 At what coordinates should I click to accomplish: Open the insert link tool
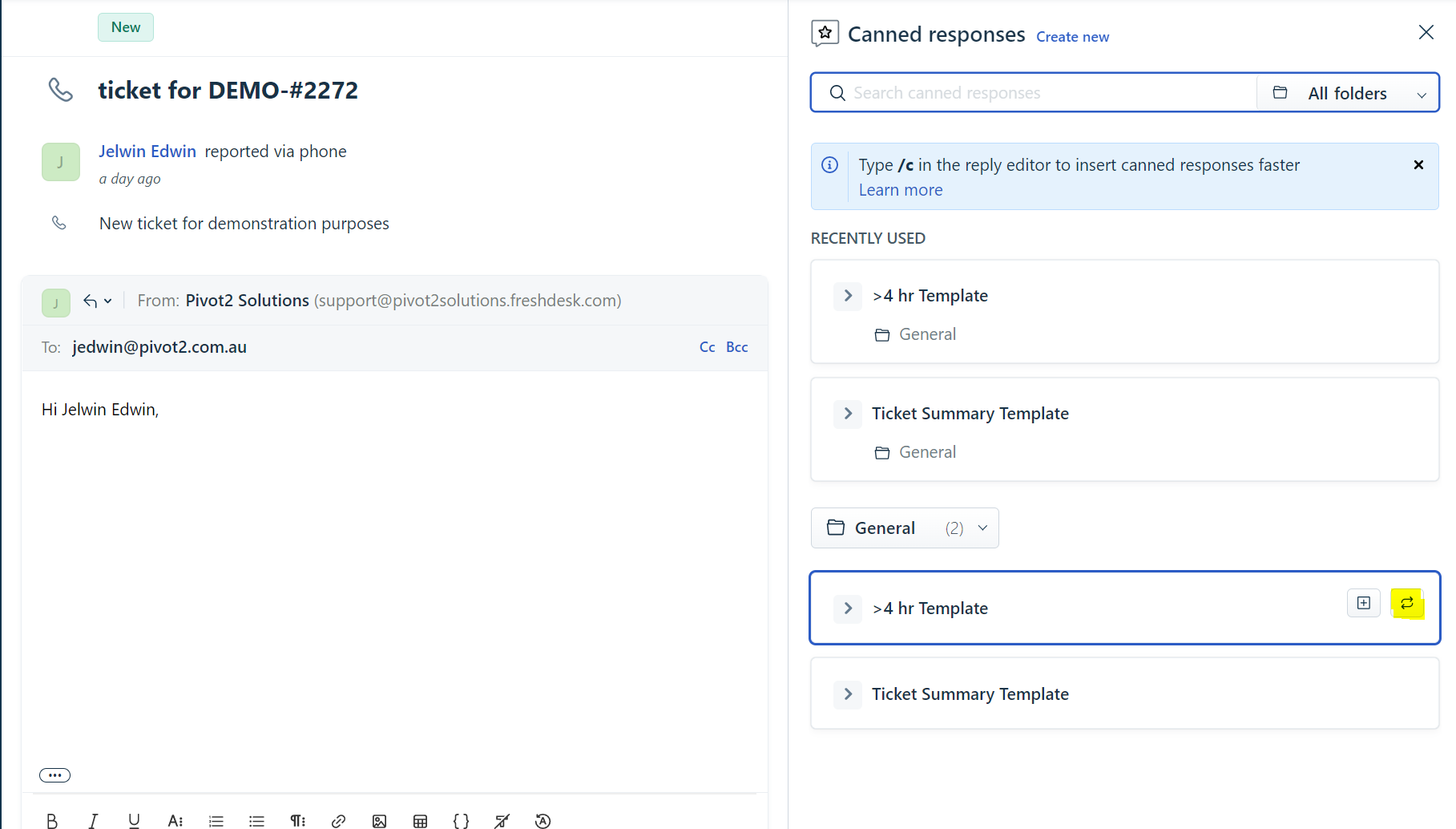click(338, 820)
